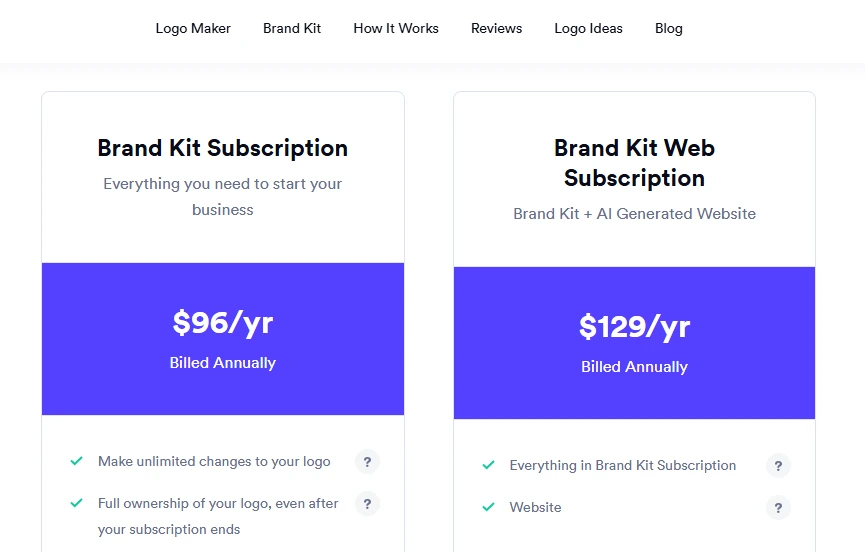Open help icon beside Everything in Brand Kit
The height and width of the screenshot is (552, 865).
tap(778, 466)
